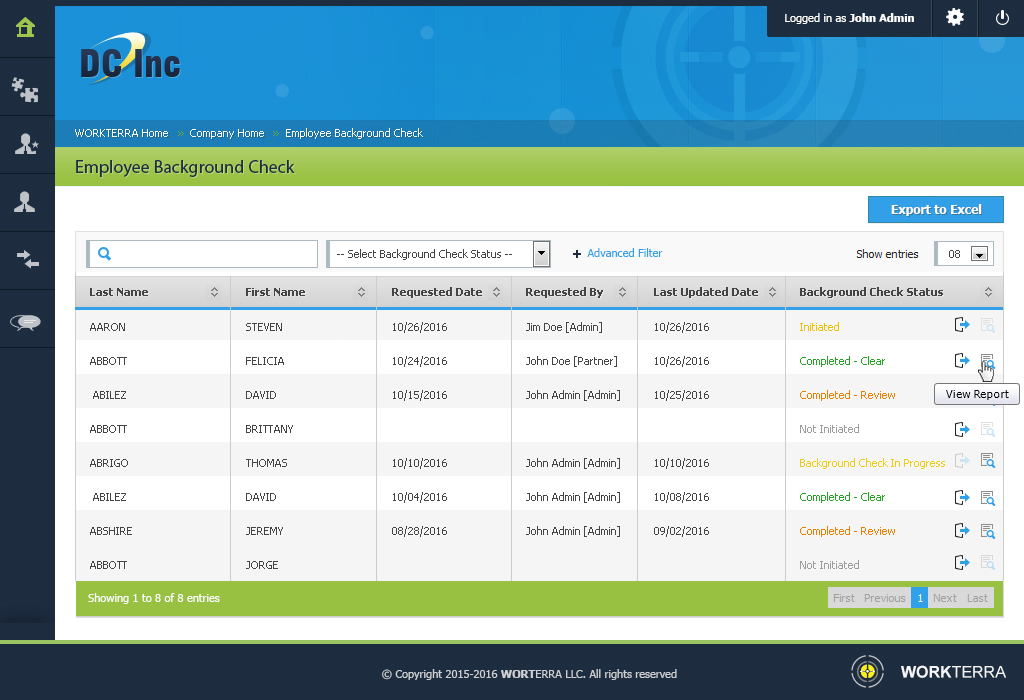The image size is (1024, 700).
Task: Open the person with star sidebar icon
Action: (x=25, y=144)
